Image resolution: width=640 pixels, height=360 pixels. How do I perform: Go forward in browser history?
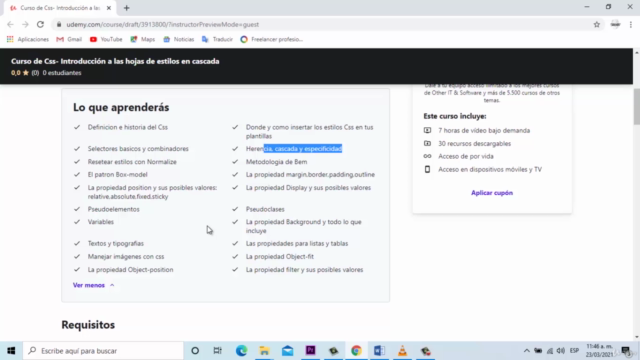coord(25,24)
